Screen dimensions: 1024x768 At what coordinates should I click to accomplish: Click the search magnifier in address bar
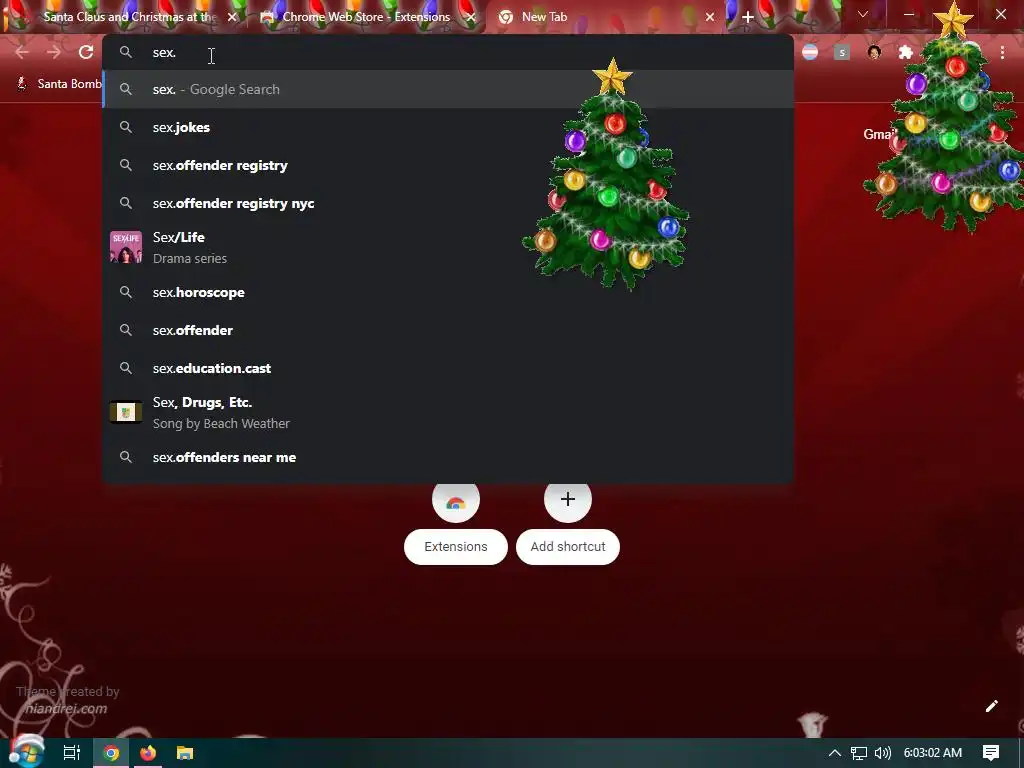pyautogui.click(x=126, y=52)
